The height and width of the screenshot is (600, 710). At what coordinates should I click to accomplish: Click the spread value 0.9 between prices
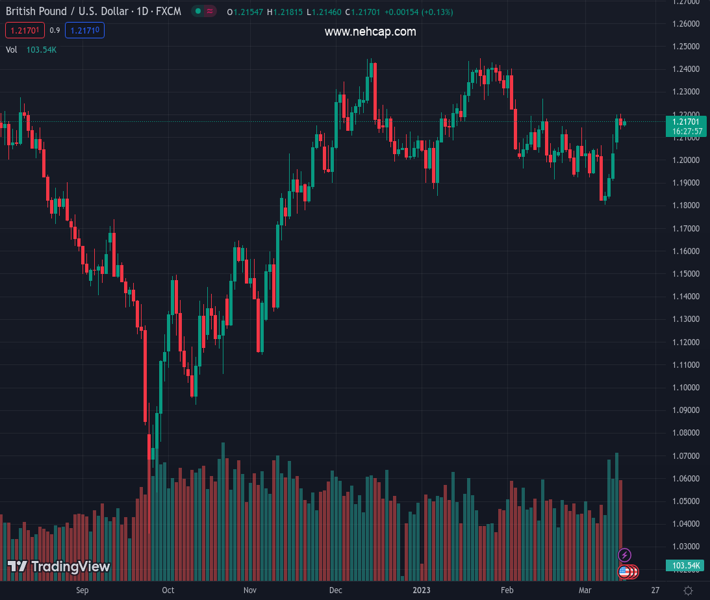(55, 31)
